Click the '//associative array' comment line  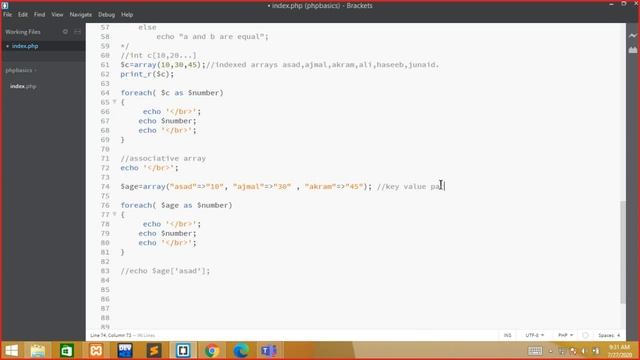pos(163,158)
